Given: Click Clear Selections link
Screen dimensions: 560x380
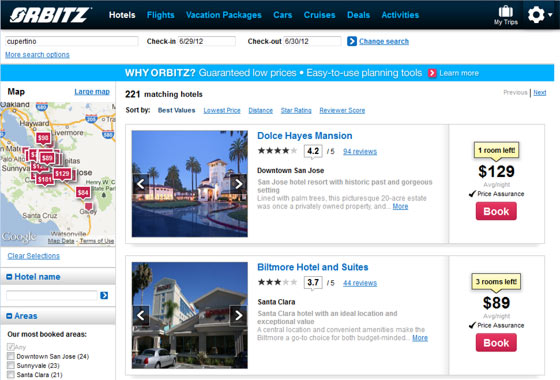Looking at the screenshot, I should (x=34, y=256).
